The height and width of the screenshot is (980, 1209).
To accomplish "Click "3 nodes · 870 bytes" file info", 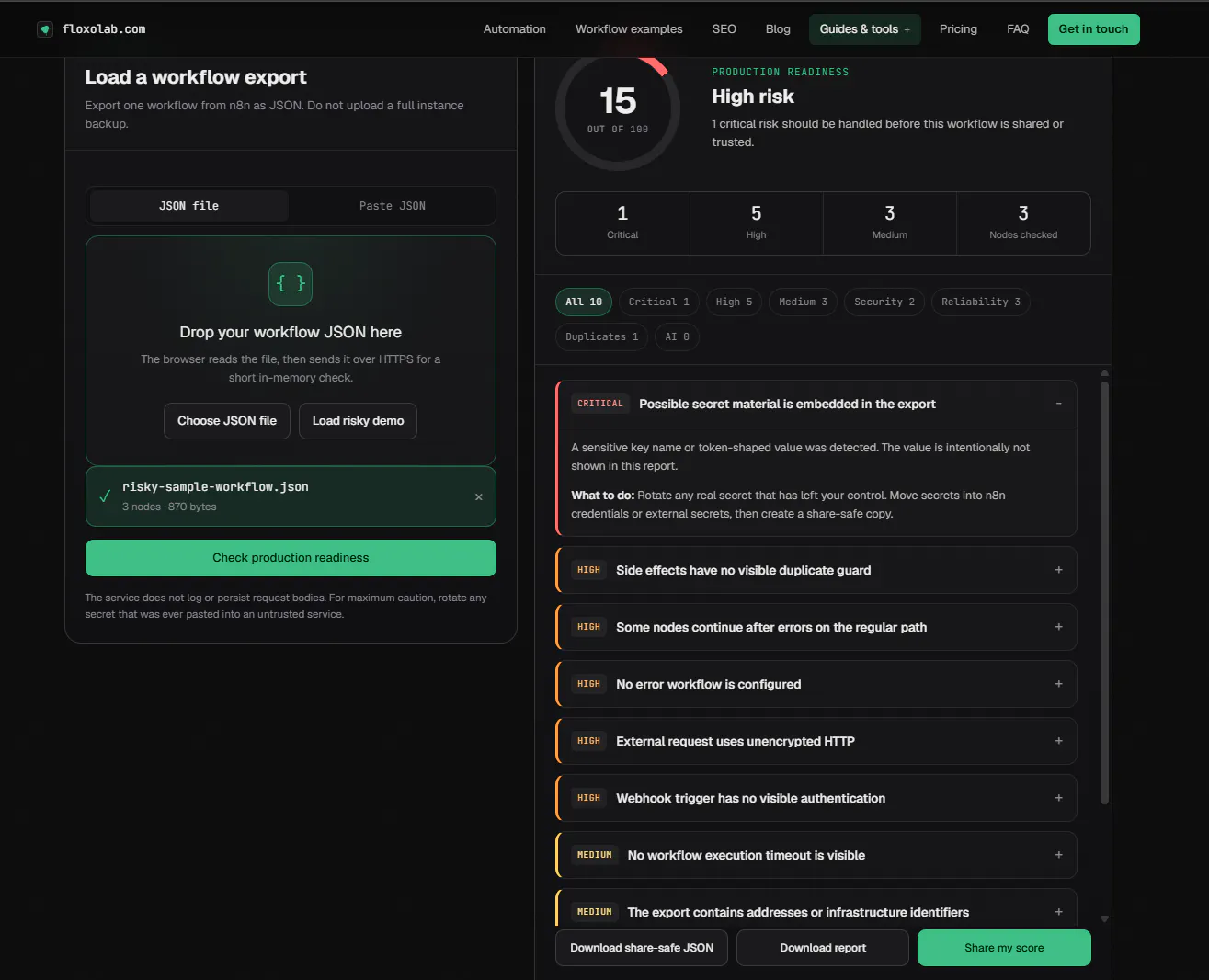I will tap(169, 507).
